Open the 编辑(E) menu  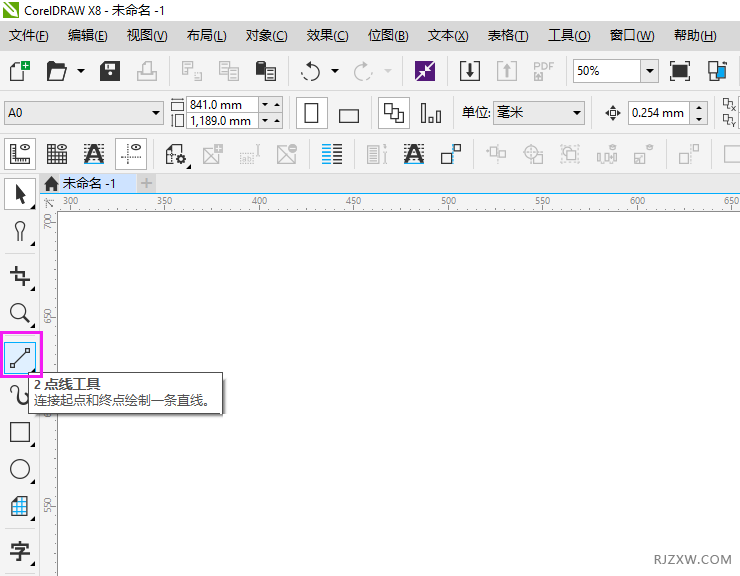[87, 35]
